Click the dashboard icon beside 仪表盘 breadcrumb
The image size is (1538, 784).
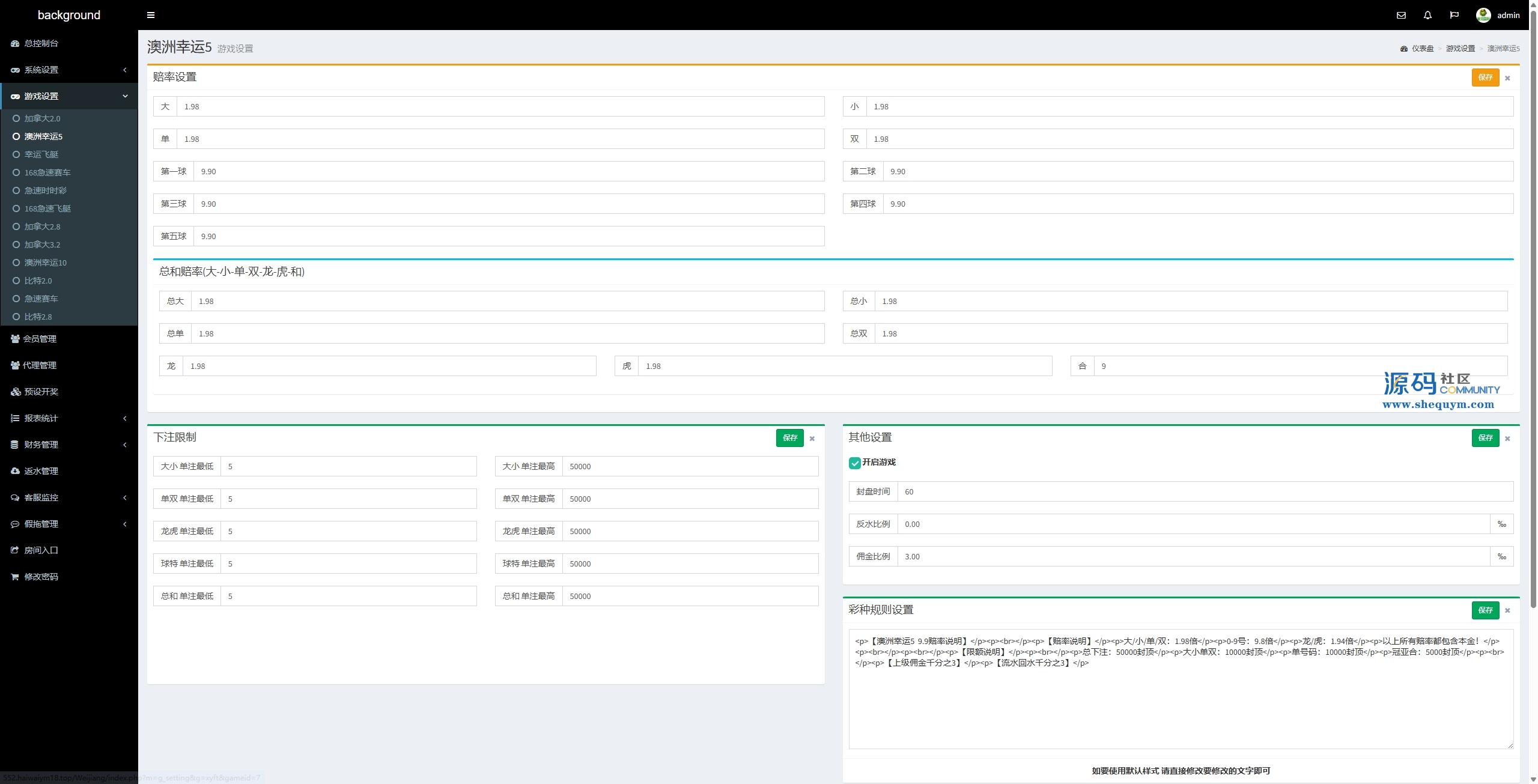tap(1403, 49)
